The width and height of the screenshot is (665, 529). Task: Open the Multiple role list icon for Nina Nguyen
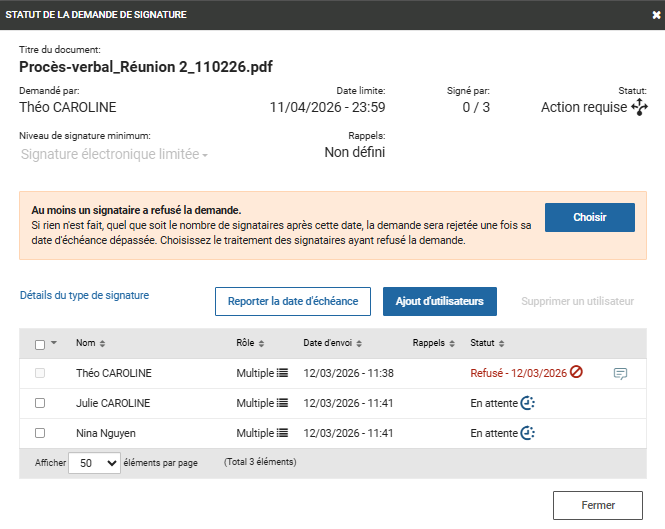282,433
